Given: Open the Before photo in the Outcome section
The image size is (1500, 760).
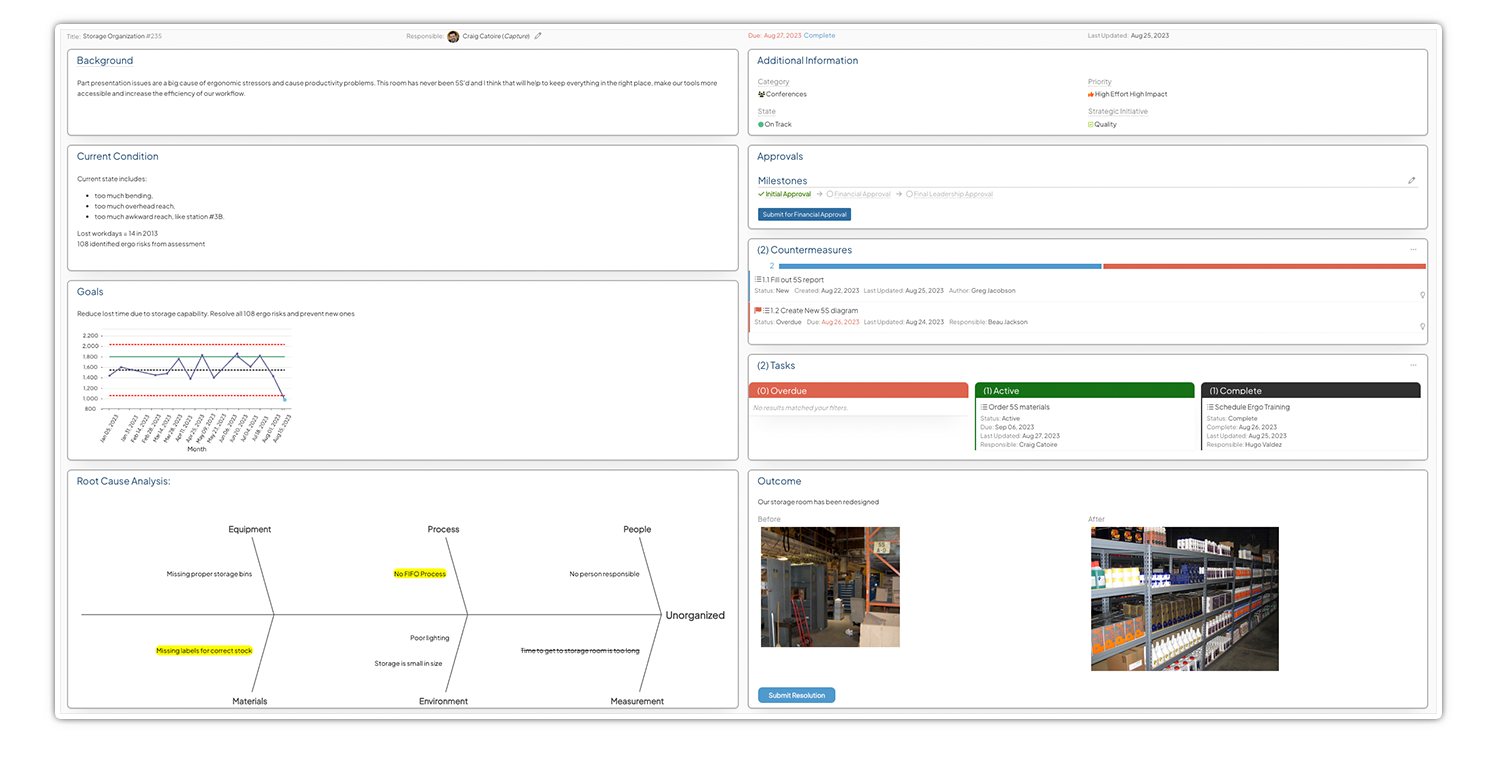Looking at the screenshot, I should click(830, 588).
